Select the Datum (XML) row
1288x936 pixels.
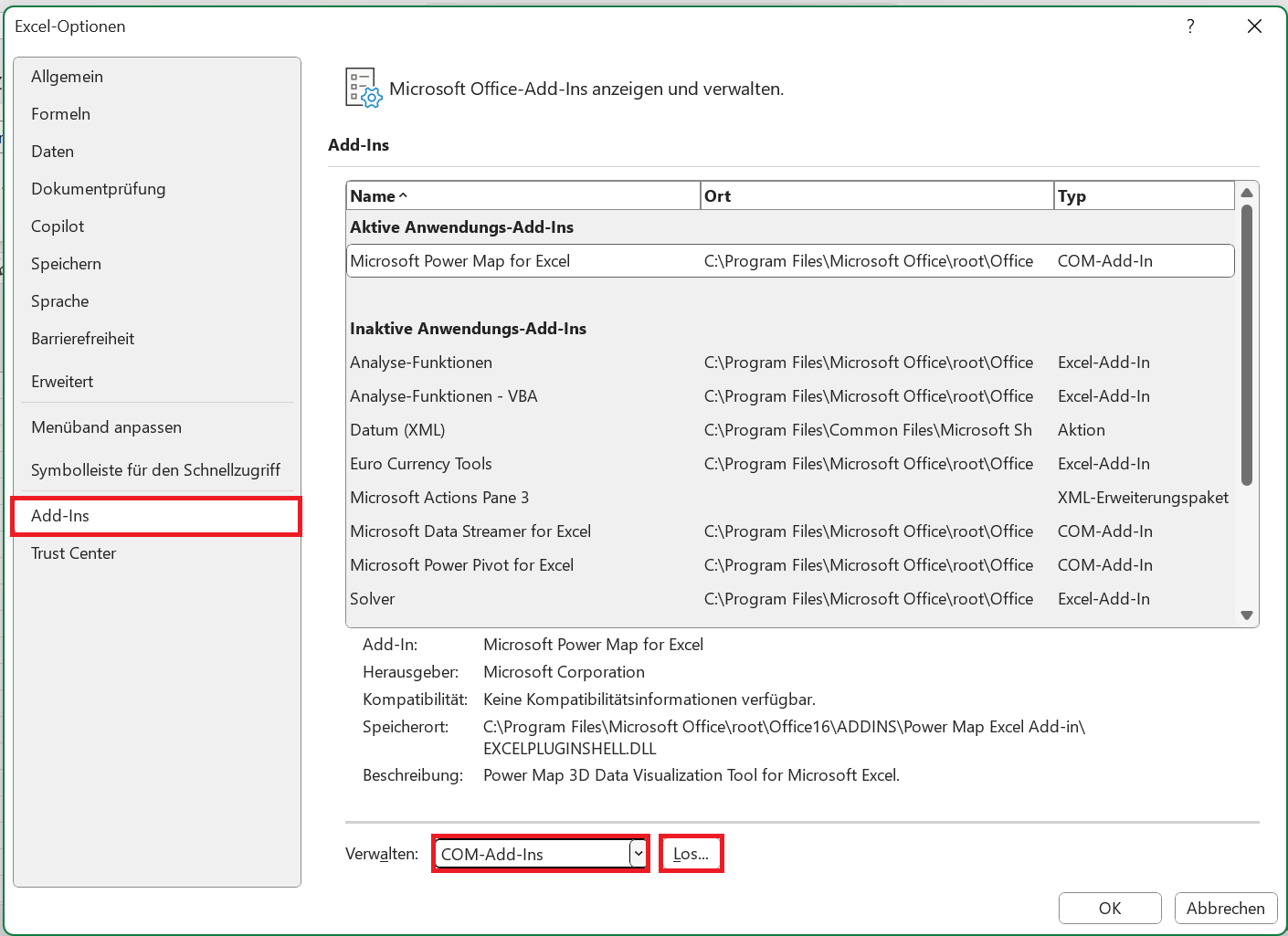click(790, 430)
